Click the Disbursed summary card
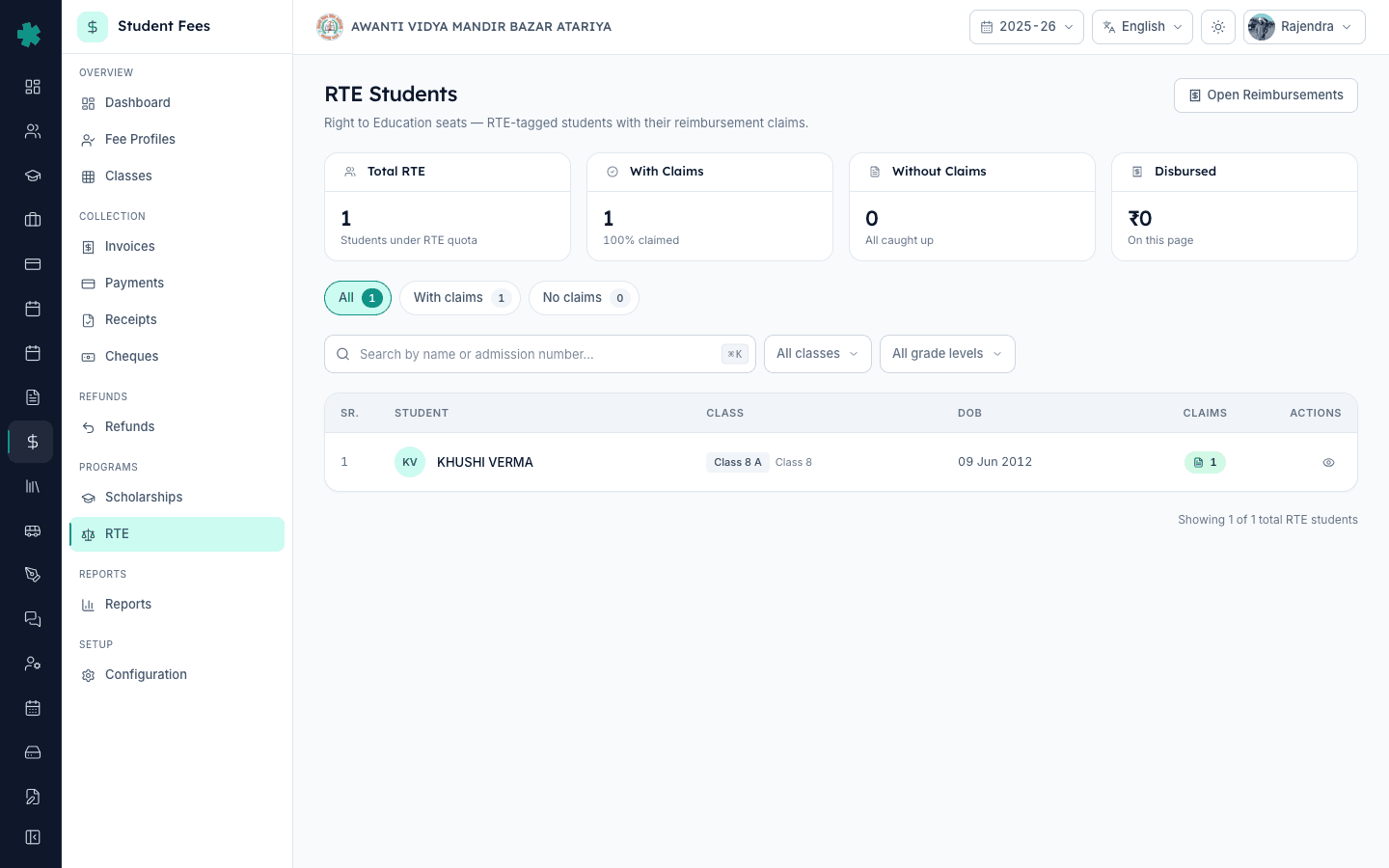The width and height of the screenshot is (1389, 868). click(1235, 206)
